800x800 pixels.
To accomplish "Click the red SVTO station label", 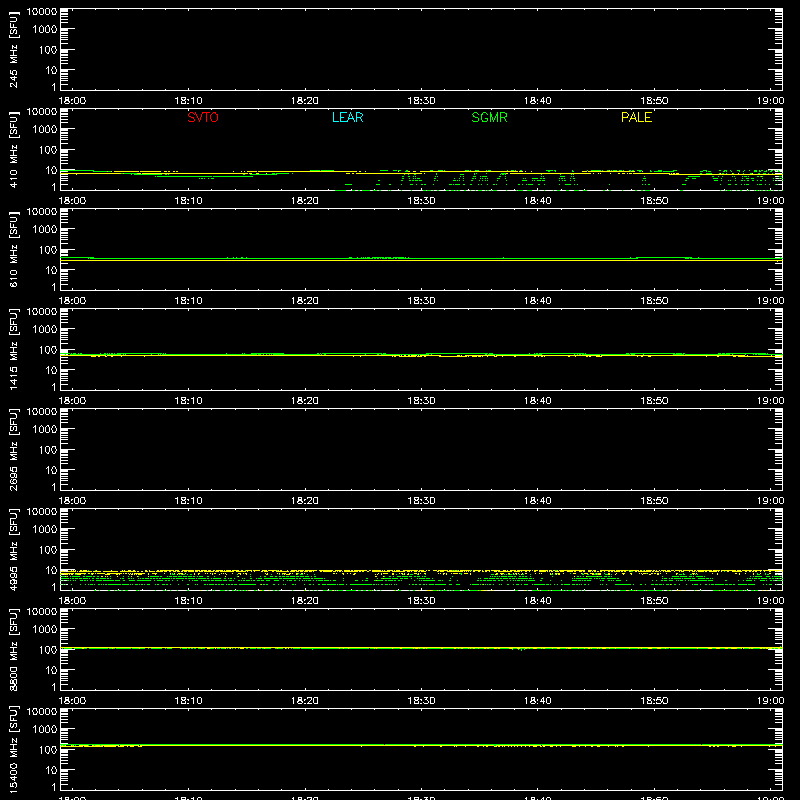I will click(x=203, y=117).
